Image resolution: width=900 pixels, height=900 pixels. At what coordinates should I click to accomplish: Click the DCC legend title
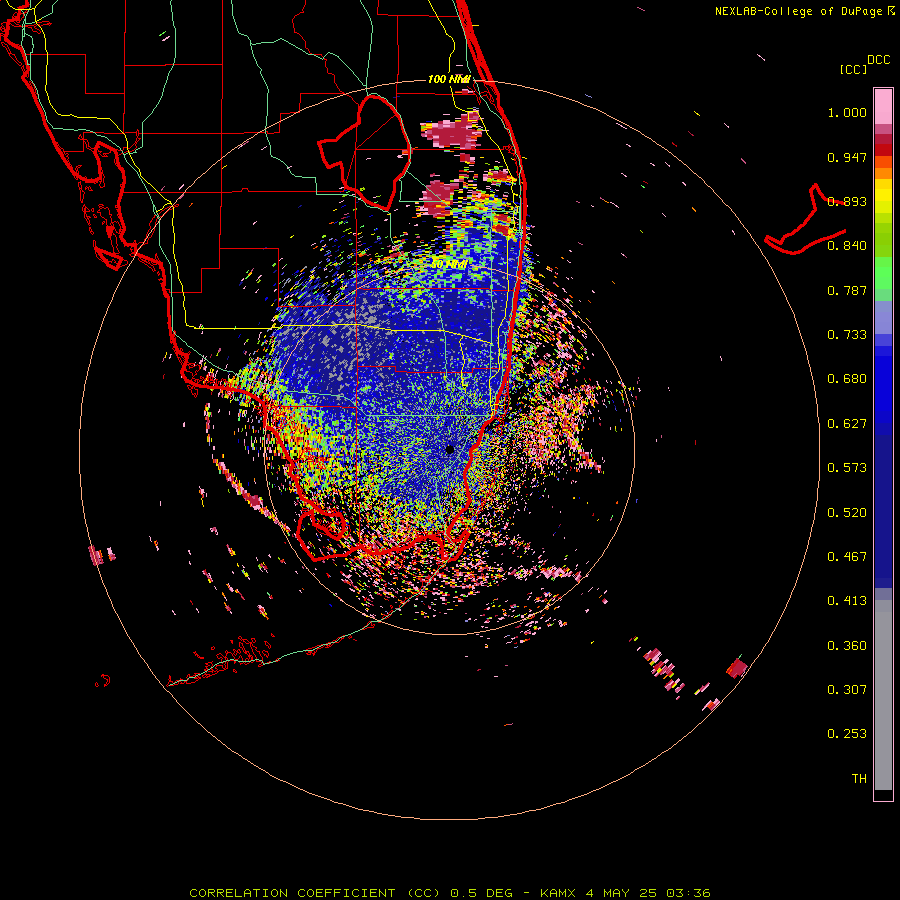pyautogui.click(x=878, y=60)
